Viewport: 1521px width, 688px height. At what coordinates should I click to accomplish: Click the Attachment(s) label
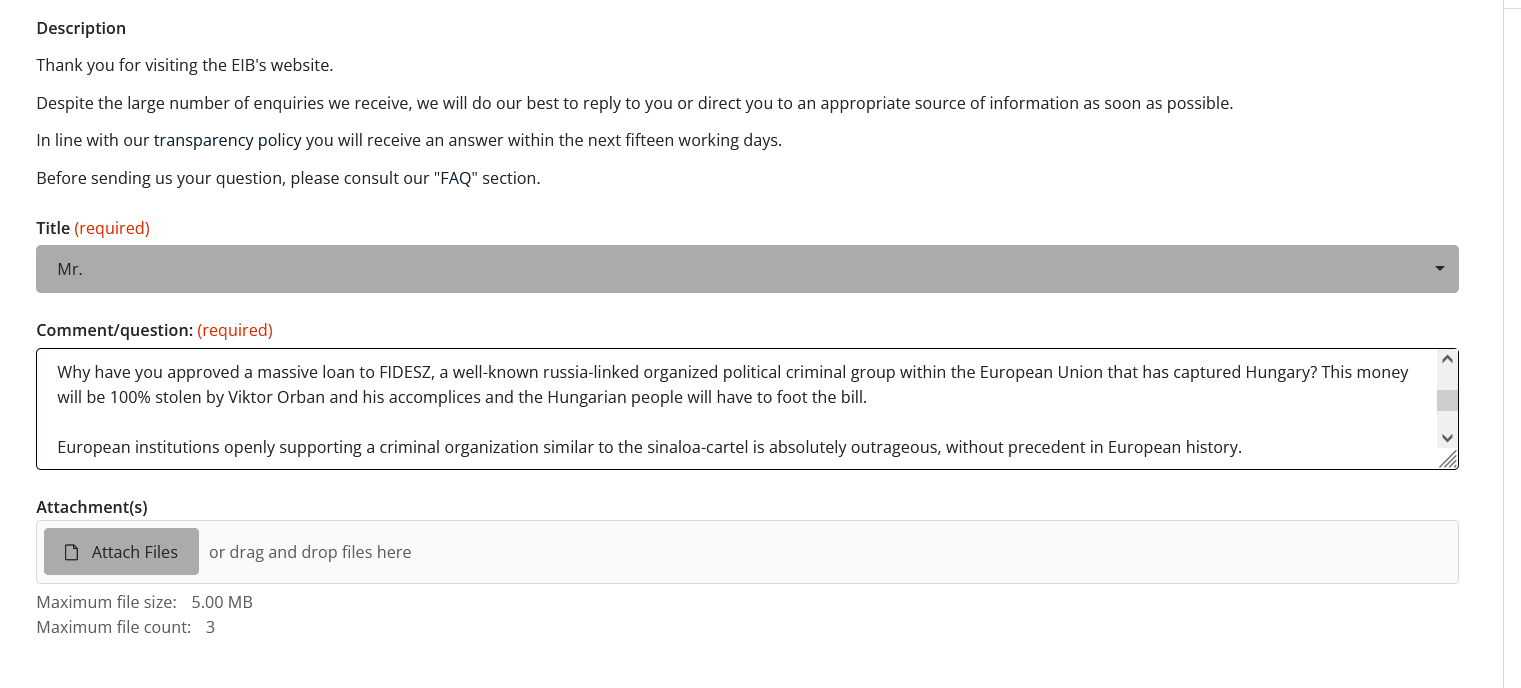tap(92, 508)
